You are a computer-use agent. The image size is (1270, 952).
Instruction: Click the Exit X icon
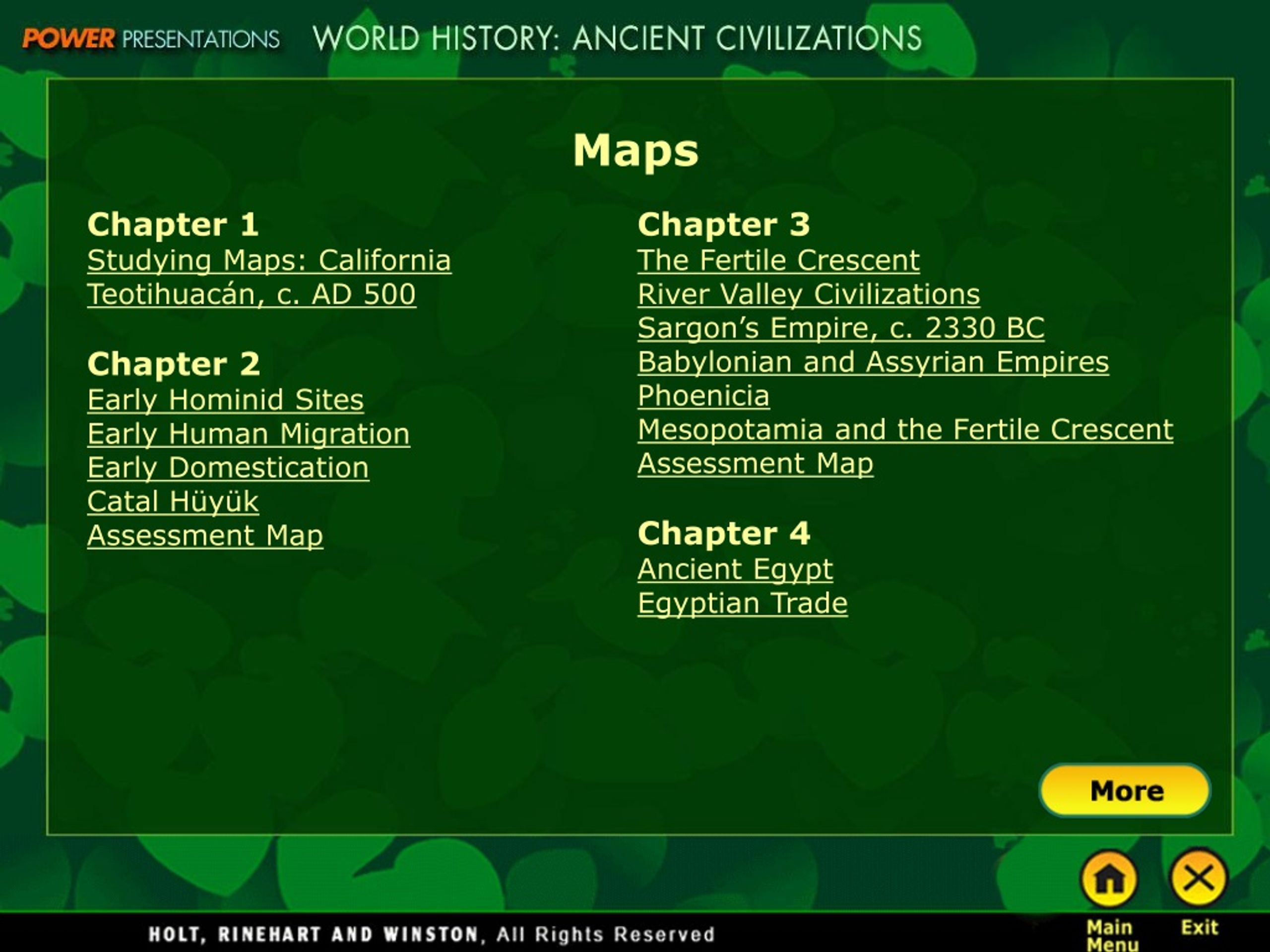[1198, 879]
